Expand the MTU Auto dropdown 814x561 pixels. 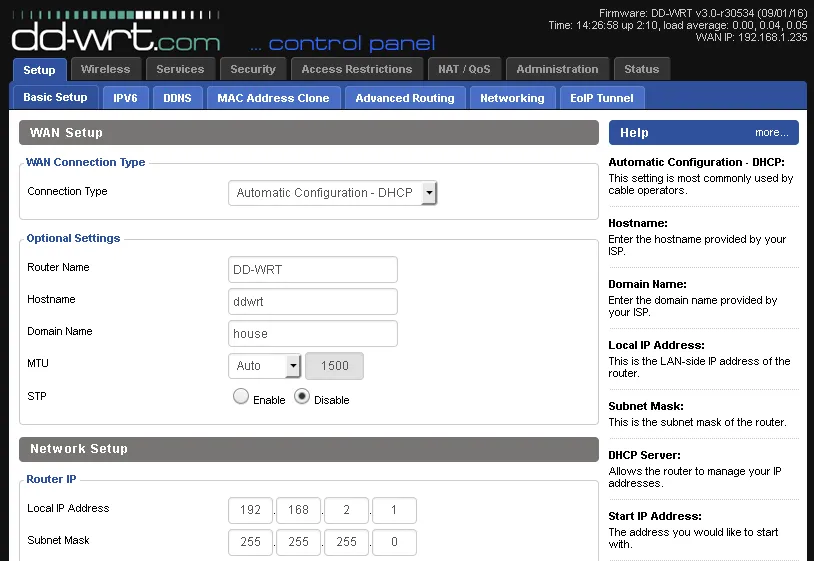264,366
